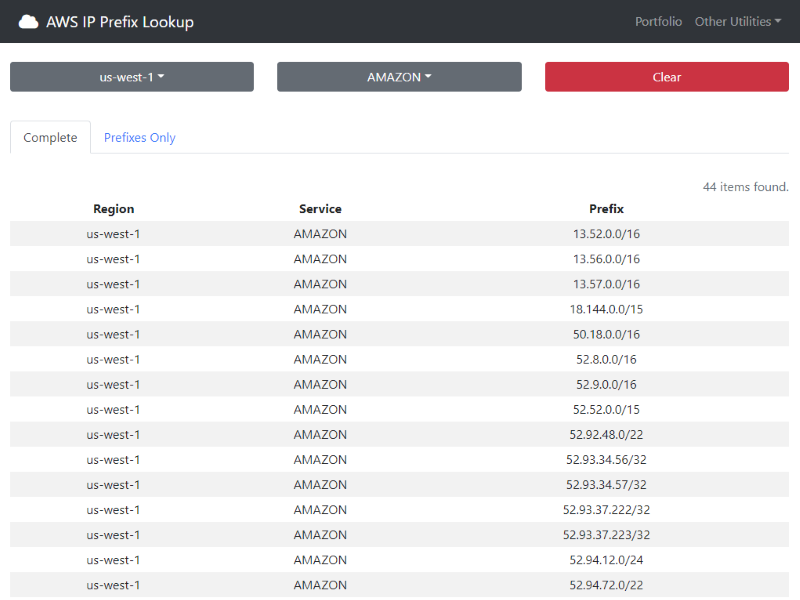Switch to the Prefixes Only tab
Viewport: 800px width, 600px height.
click(140, 138)
